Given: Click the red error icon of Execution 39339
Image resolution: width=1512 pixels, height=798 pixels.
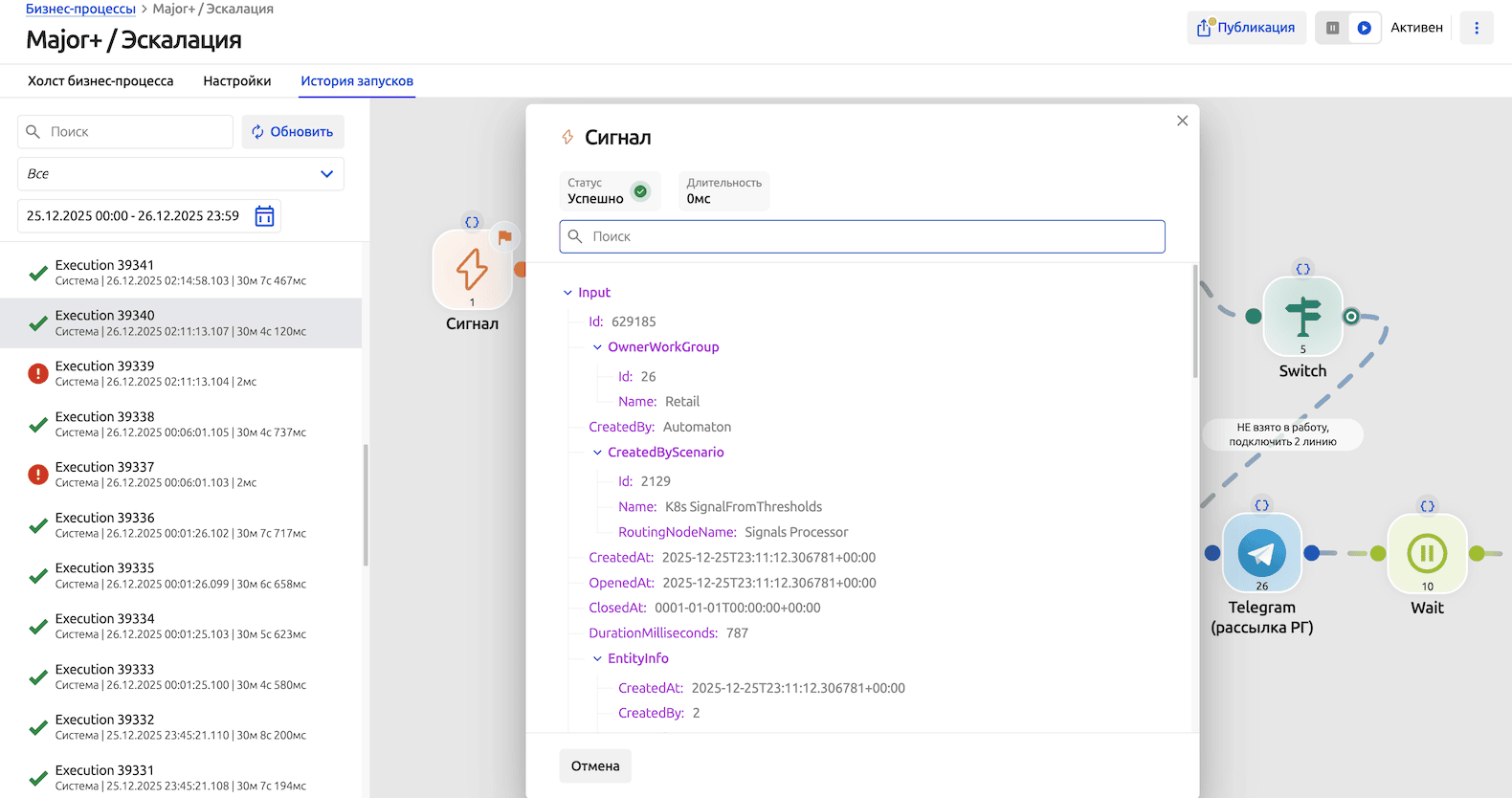Looking at the screenshot, I should coord(37,373).
